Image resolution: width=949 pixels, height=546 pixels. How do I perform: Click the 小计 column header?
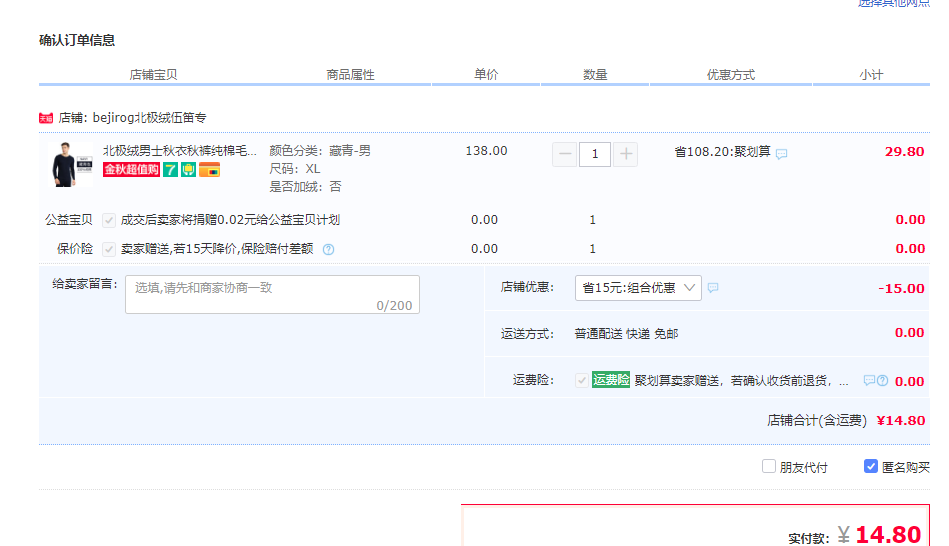pyautogui.click(x=871, y=74)
